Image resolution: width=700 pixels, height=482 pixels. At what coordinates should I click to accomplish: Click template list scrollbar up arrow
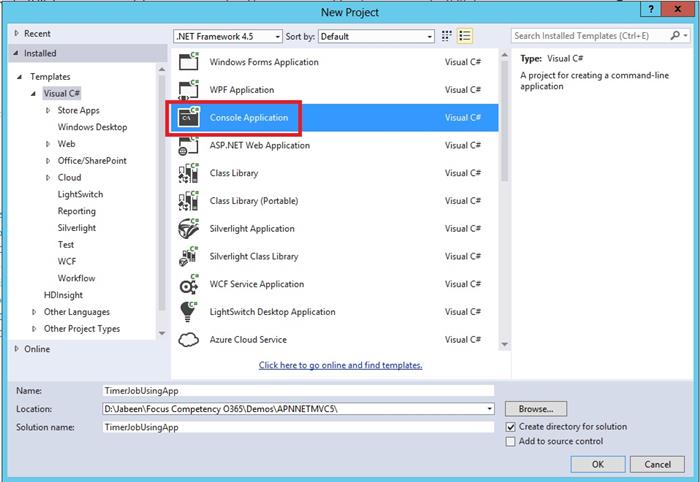click(x=504, y=55)
